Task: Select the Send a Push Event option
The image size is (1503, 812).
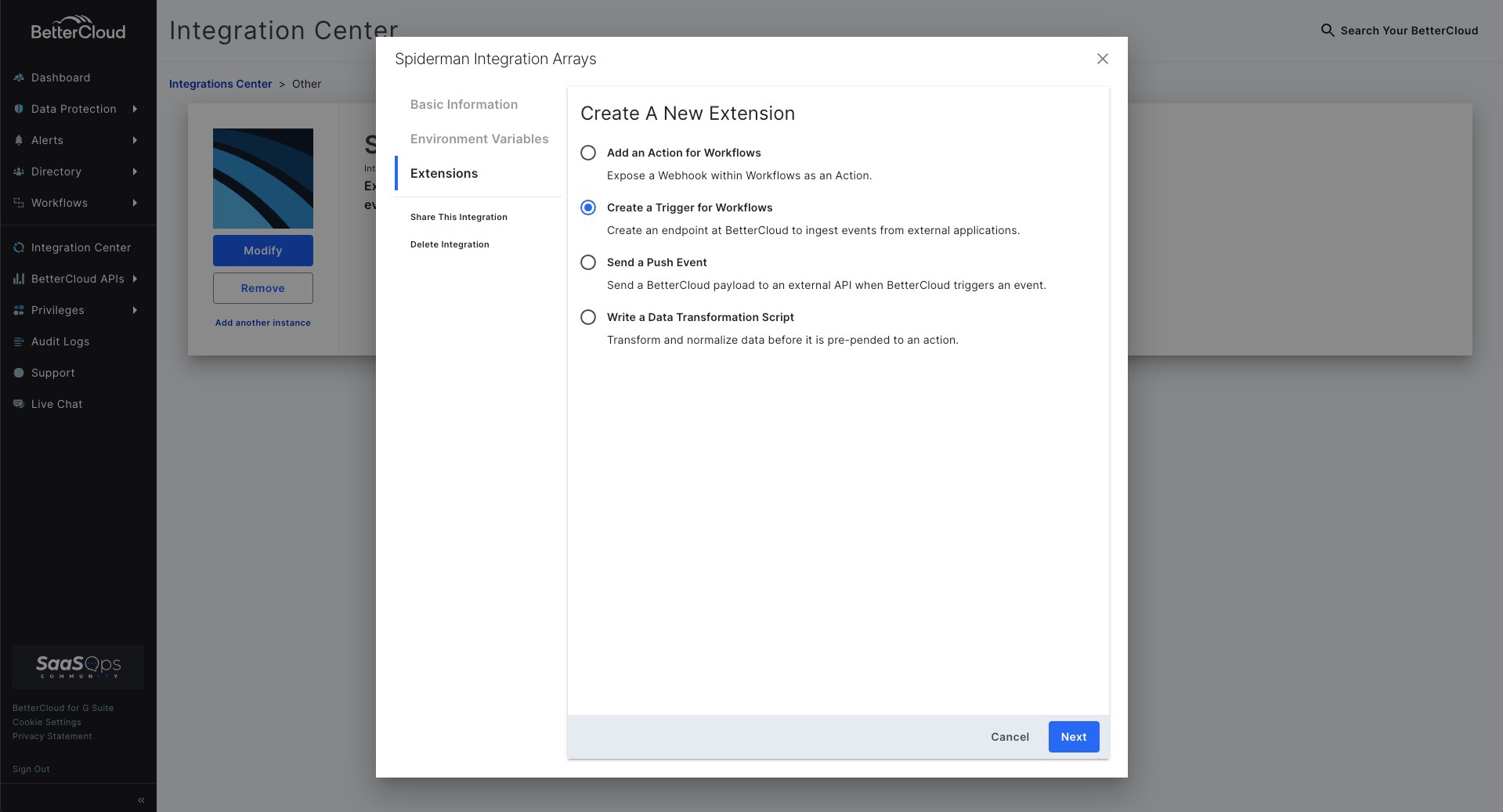Action: [x=588, y=262]
